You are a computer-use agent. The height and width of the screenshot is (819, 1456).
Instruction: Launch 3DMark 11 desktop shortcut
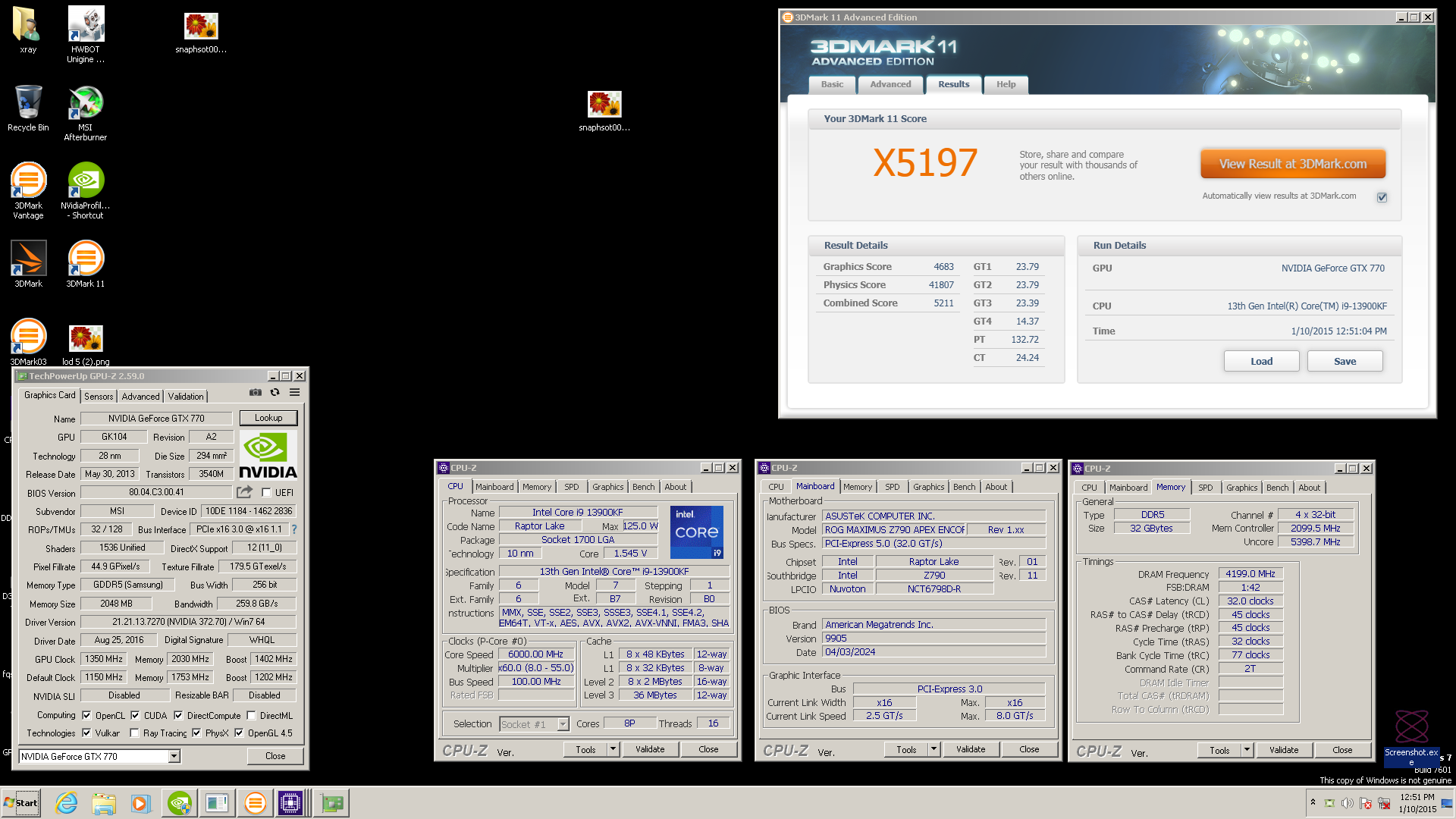(x=86, y=264)
